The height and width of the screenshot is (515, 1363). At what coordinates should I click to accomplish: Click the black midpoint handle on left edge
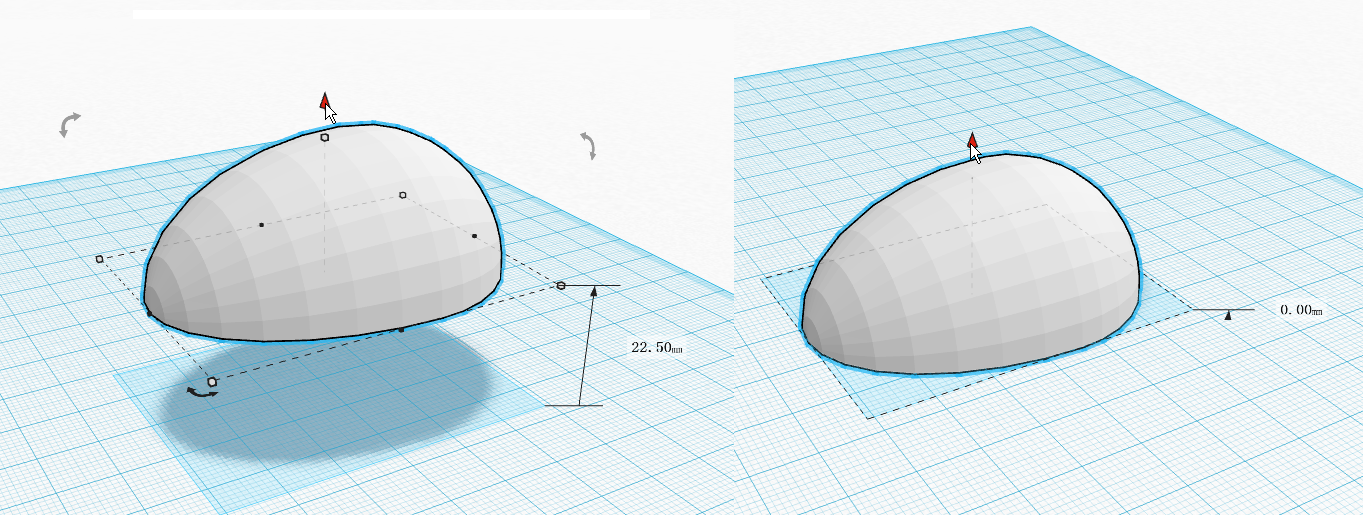pos(150,314)
